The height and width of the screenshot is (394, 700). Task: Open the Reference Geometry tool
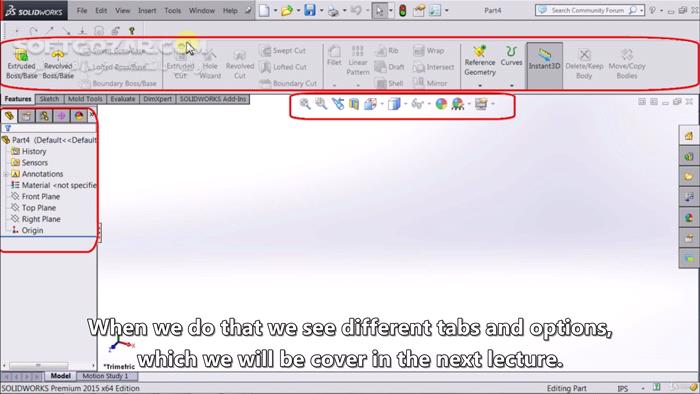[x=479, y=62]
